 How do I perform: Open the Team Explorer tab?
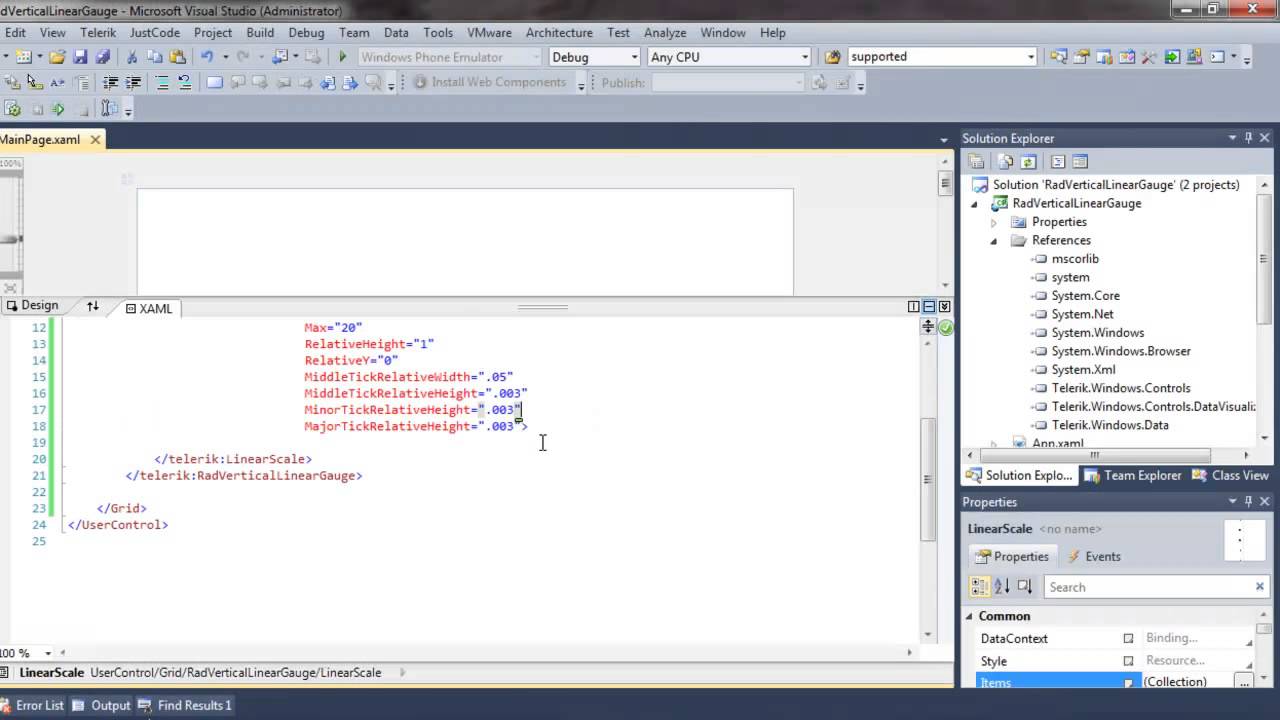coord(1133,475)
